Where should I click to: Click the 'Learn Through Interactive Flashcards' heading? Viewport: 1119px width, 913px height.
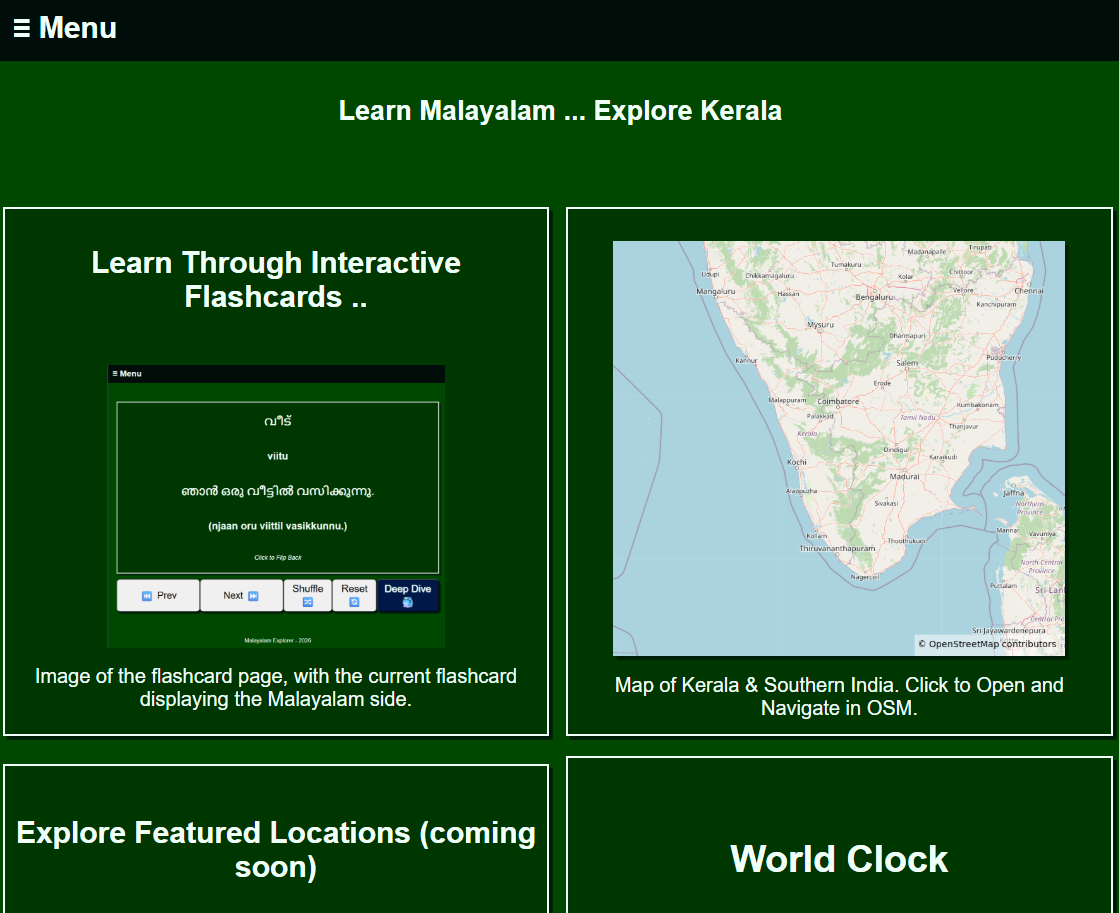276,279
